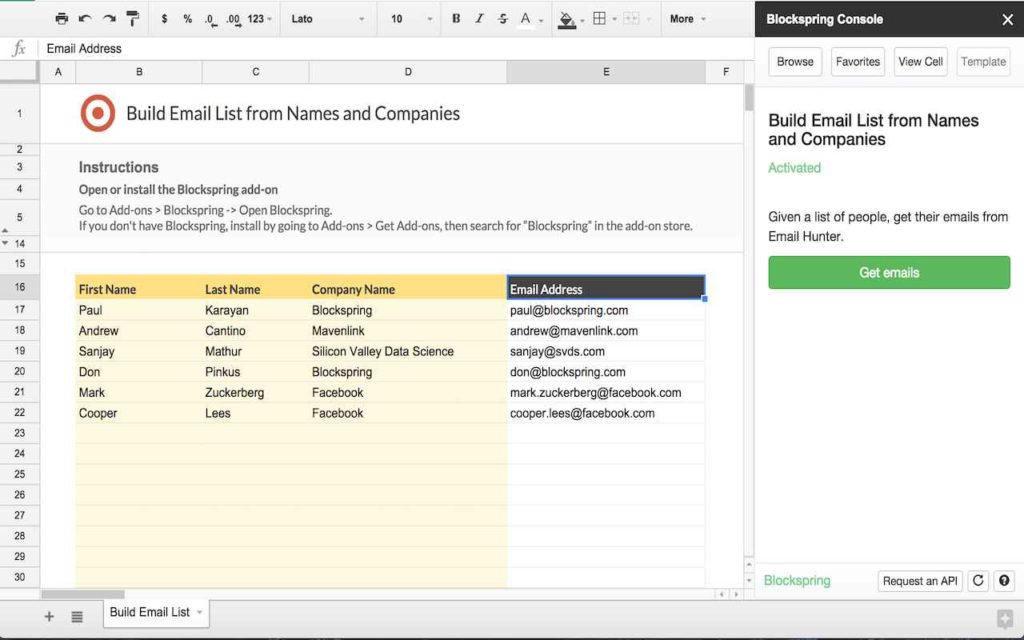Refresh the Blockspring console
The image size is (1024, 640).
coord(978,580)
